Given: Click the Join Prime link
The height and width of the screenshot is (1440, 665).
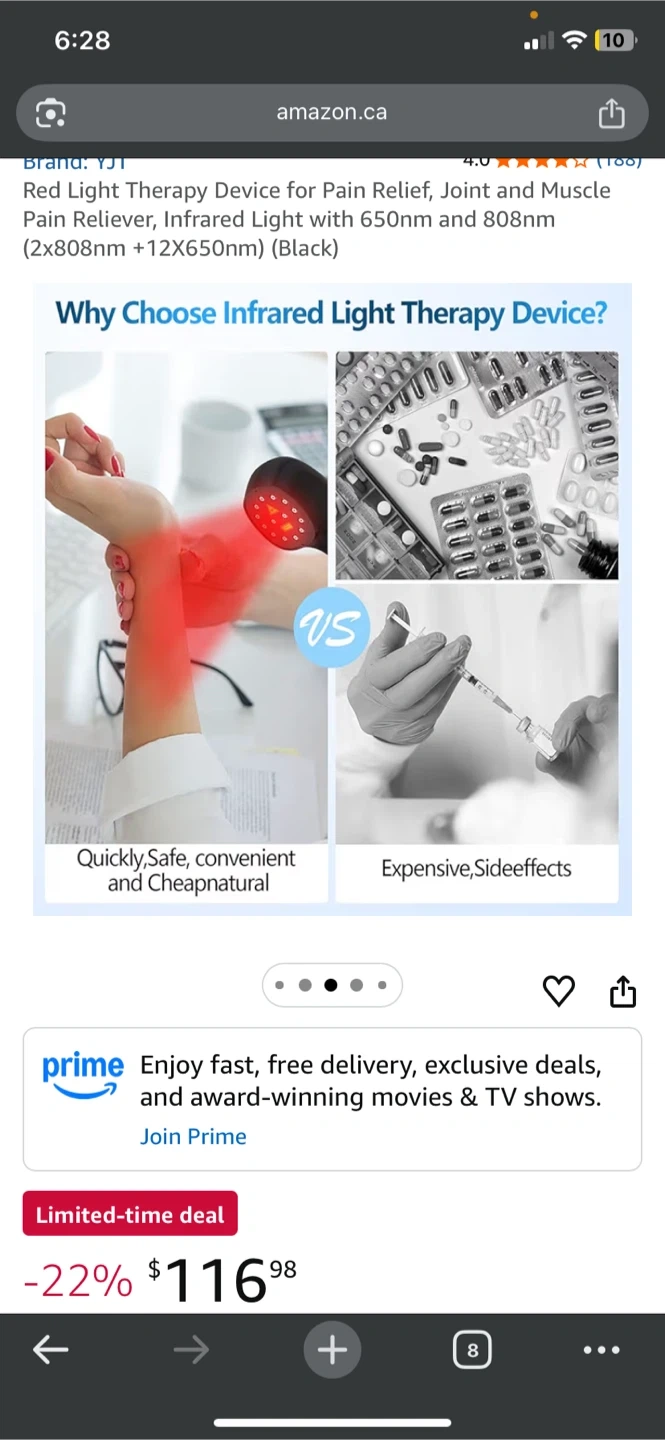Looking at the screenshot, I should (193, 1136).
